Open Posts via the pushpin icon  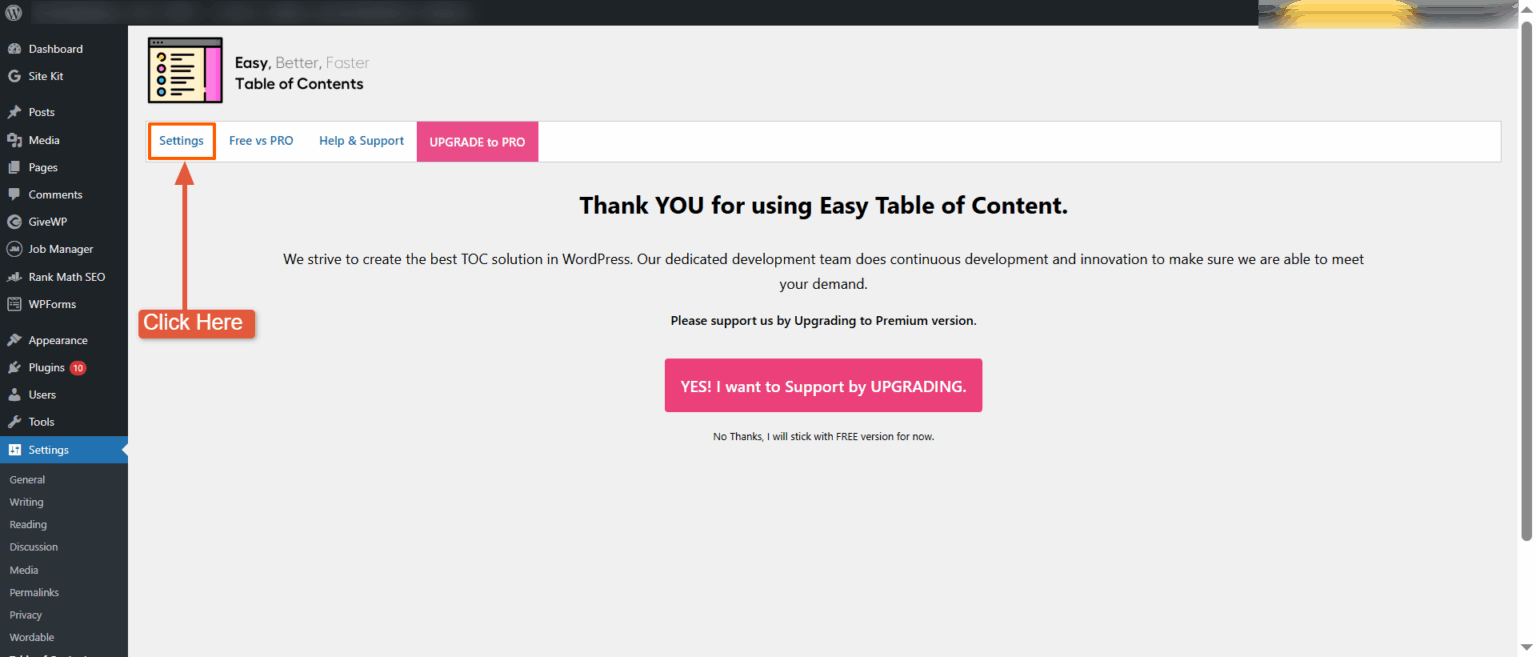(14, 113)
